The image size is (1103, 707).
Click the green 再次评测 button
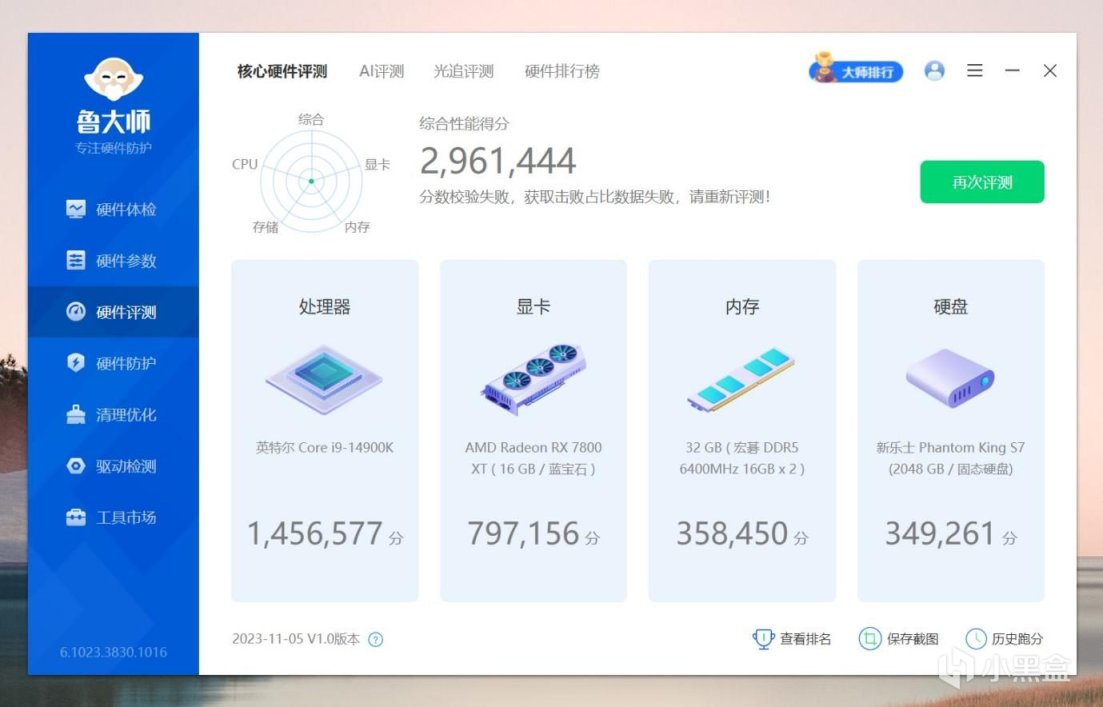(982, 182)
